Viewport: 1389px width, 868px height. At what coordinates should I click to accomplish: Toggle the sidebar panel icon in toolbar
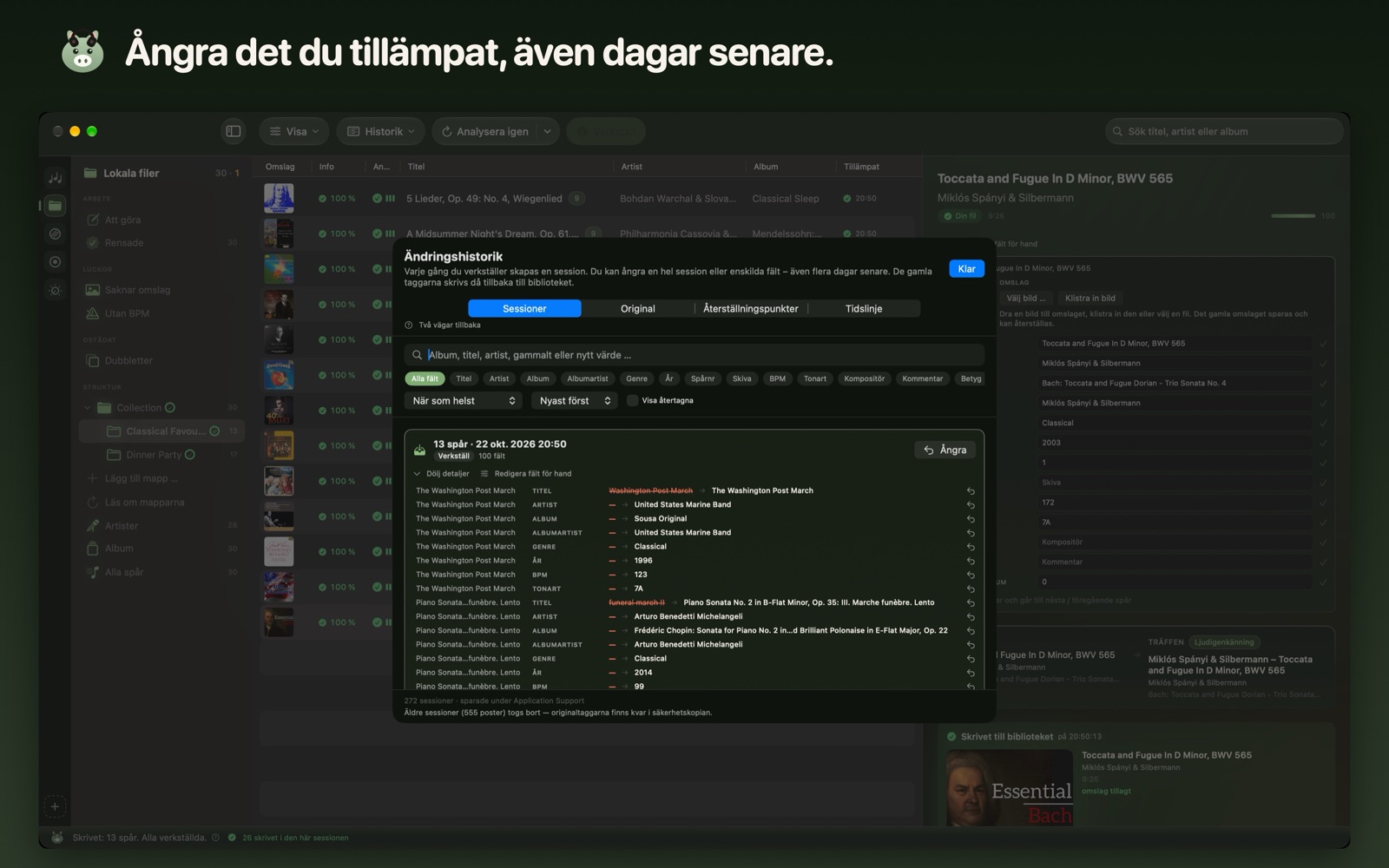234,131
